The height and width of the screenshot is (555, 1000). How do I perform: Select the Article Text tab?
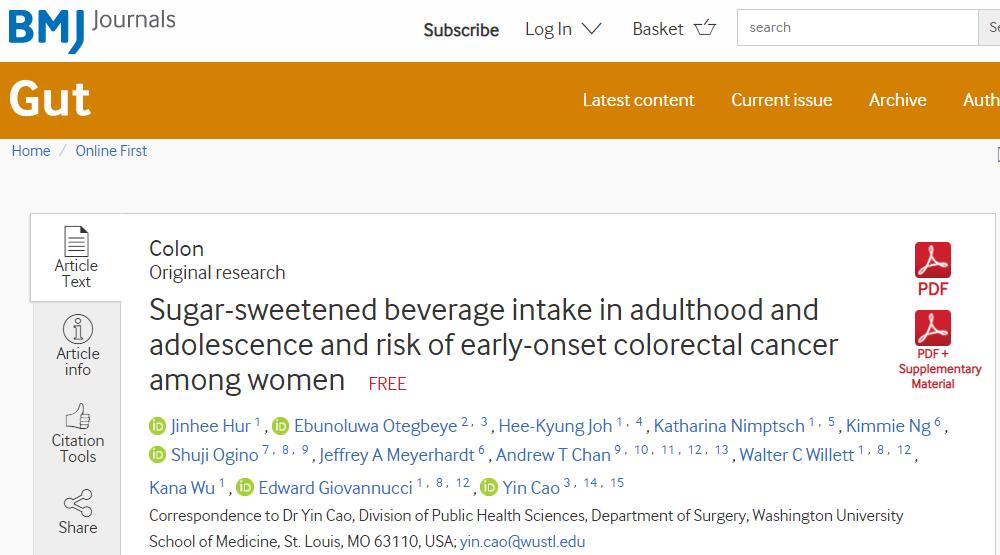pyautogui.click(x=76, y=257)
